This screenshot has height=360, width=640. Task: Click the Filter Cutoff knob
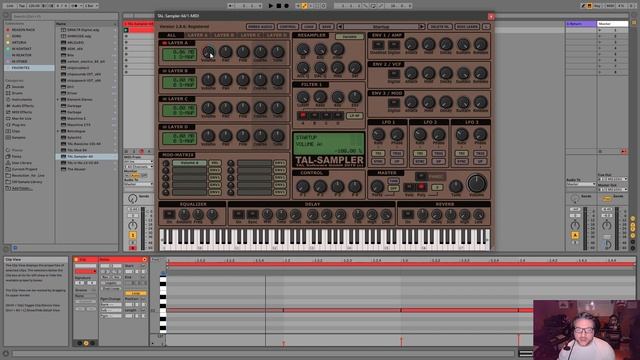(x=303, y=97)
